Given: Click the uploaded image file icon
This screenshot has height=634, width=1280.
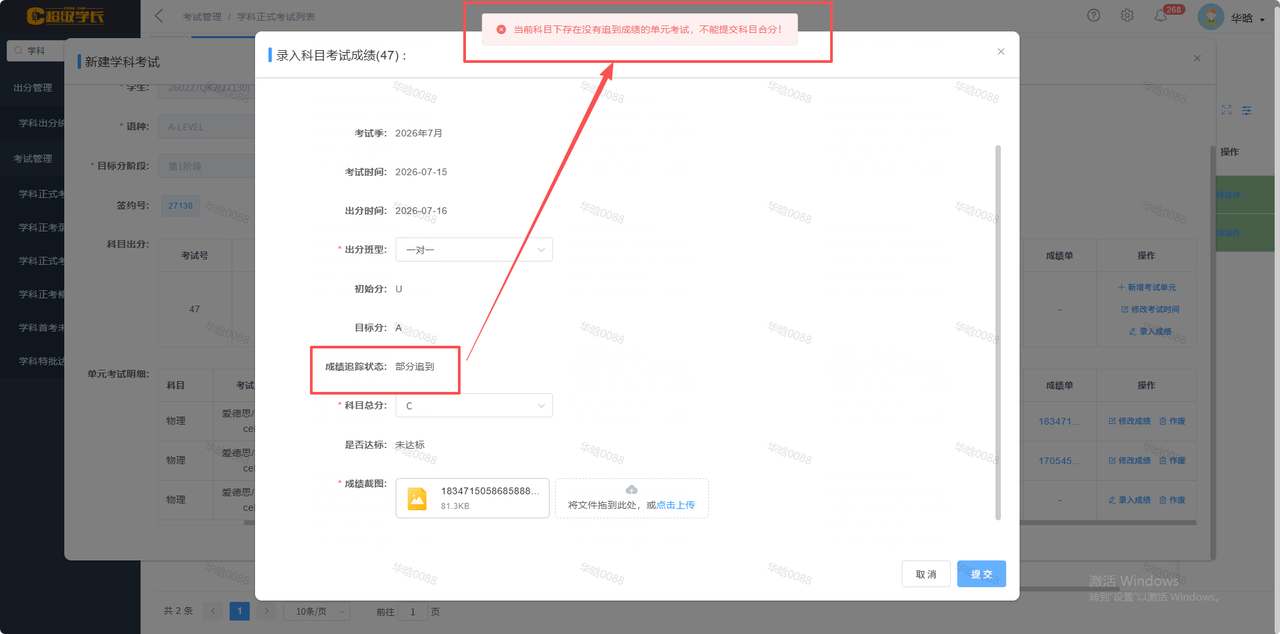Looking at the screenshot, I should [417, 498].
